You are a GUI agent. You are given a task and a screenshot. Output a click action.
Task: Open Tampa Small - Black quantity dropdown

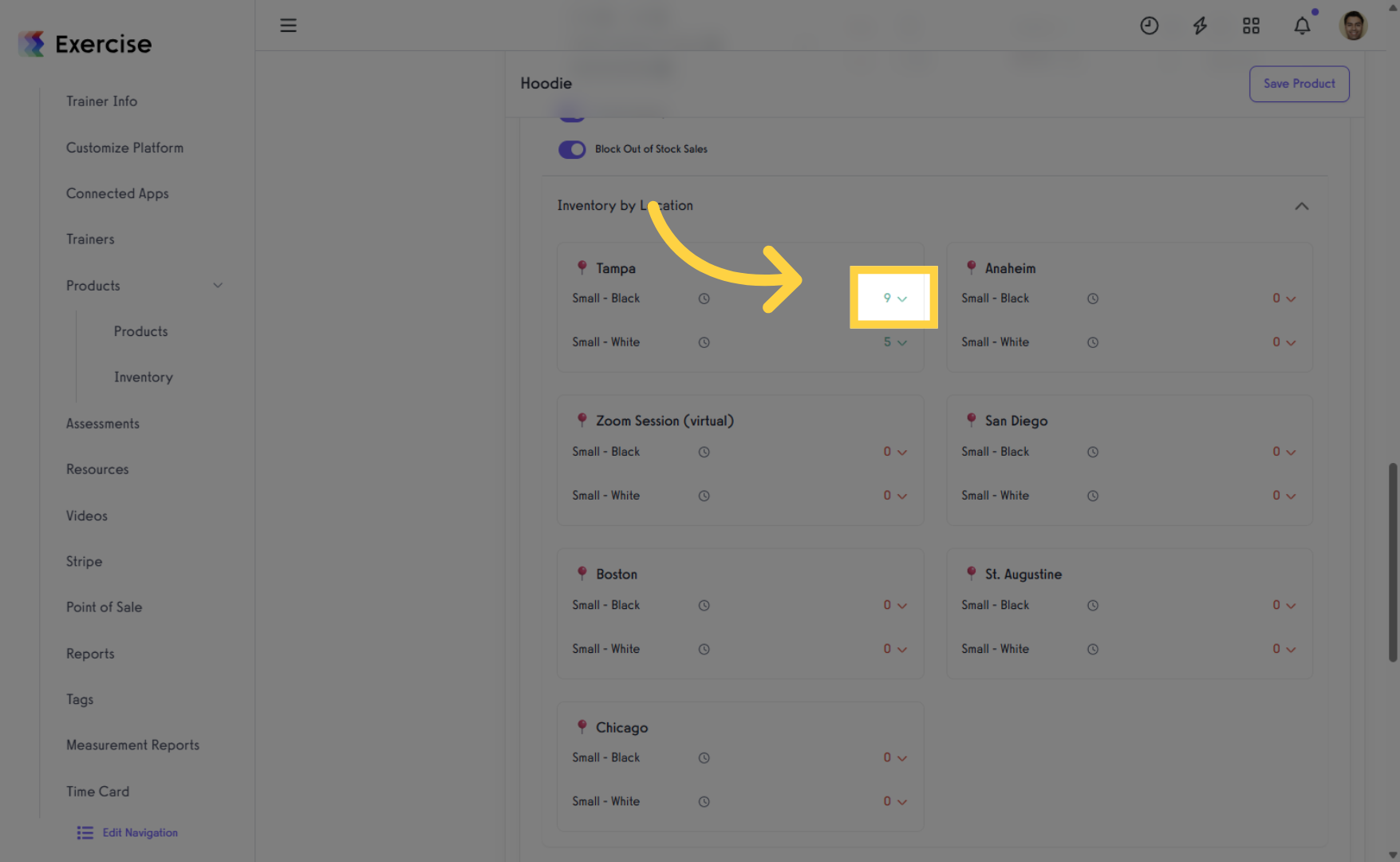tap(895, 298)
